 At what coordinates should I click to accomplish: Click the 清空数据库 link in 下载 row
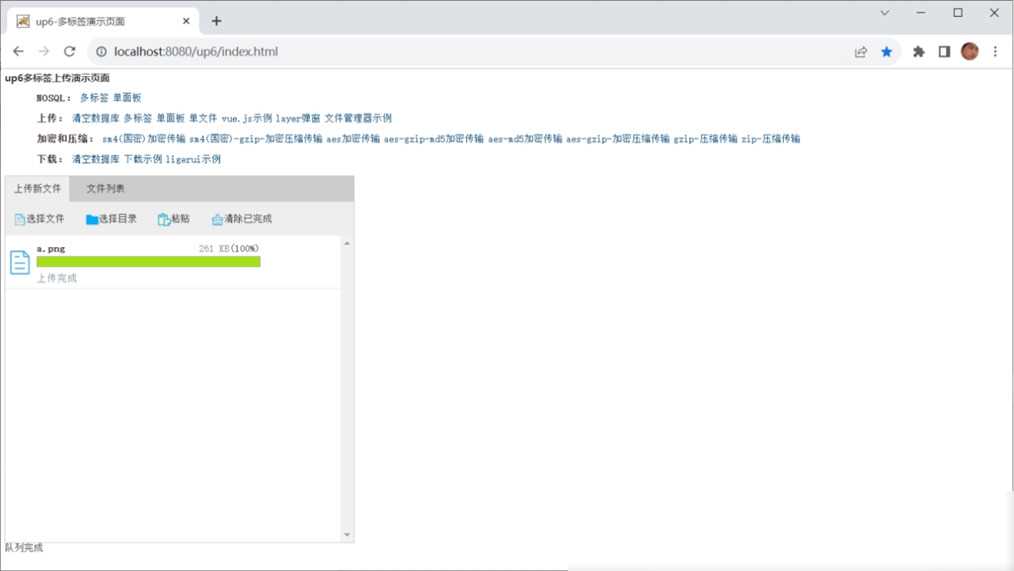click(96, 159)
